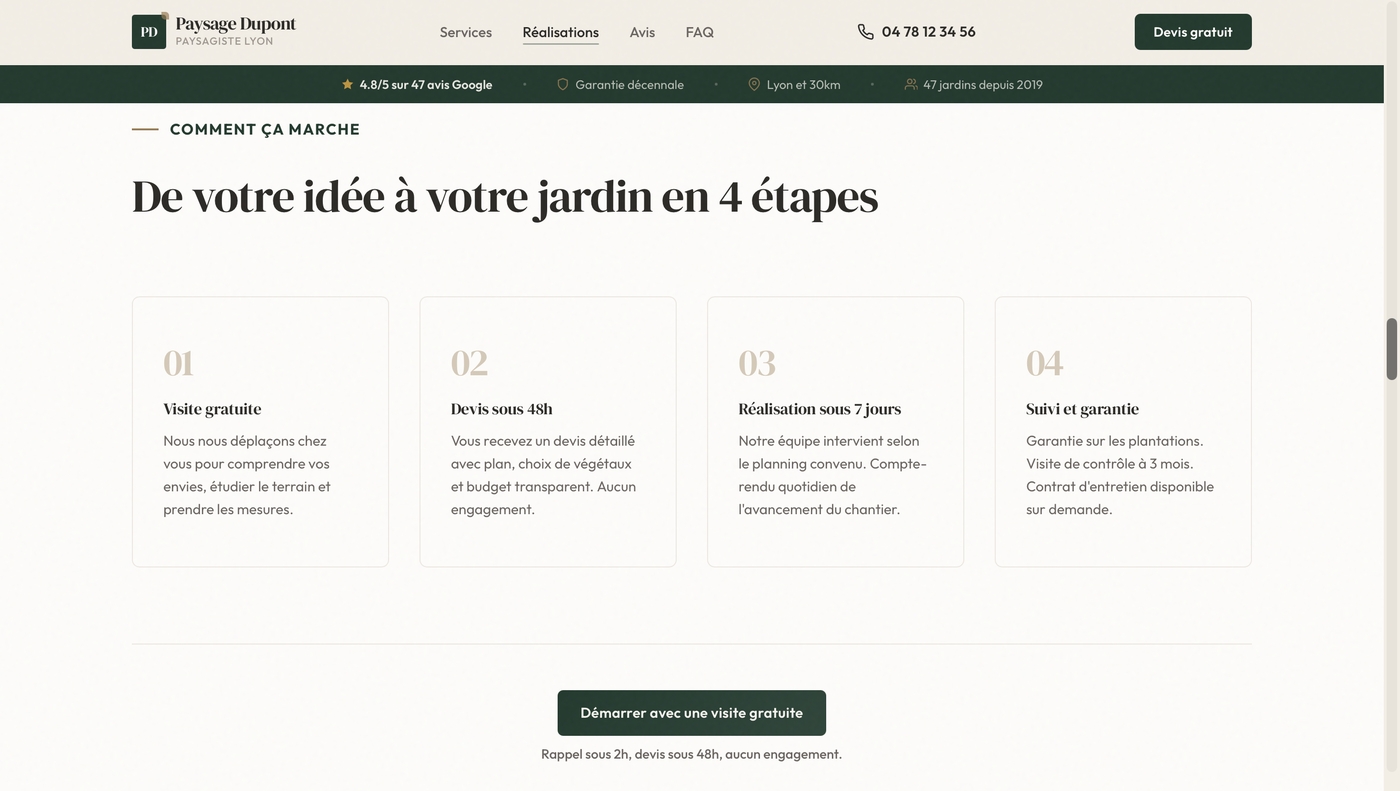
Task: Click the COMMENT ÇA MARCHE section label
Action: tap(265, 129)
